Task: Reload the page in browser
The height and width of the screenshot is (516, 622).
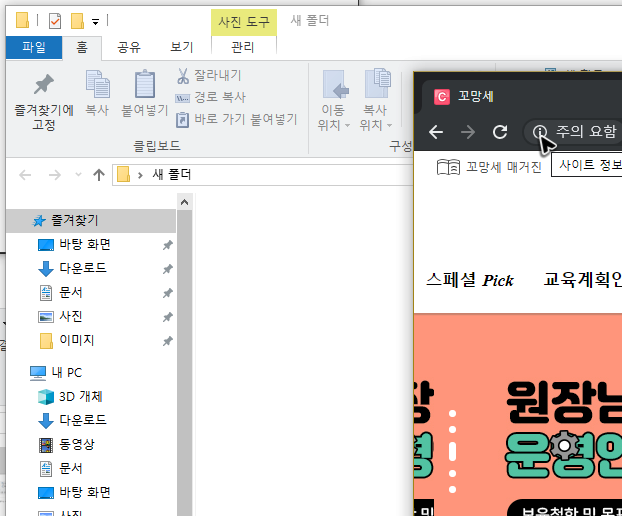Action: (x=500, y=132)
